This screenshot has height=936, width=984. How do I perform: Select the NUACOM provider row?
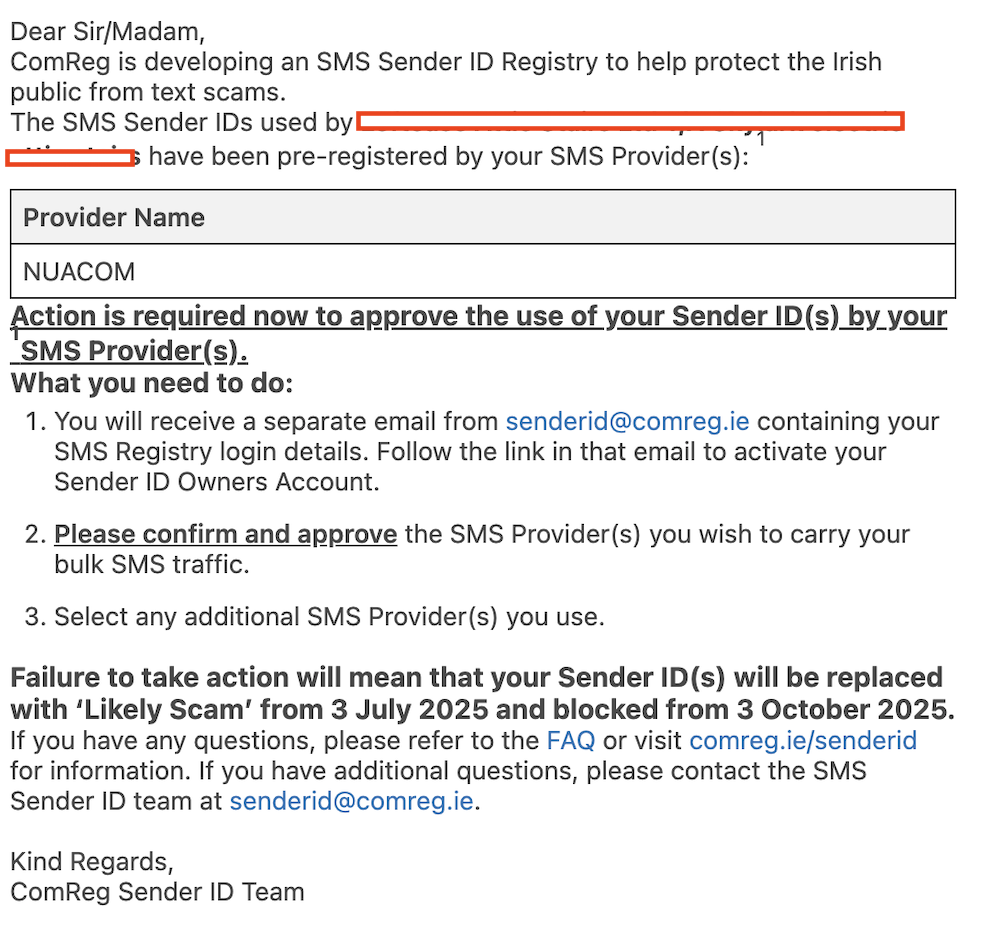point(483,271)
